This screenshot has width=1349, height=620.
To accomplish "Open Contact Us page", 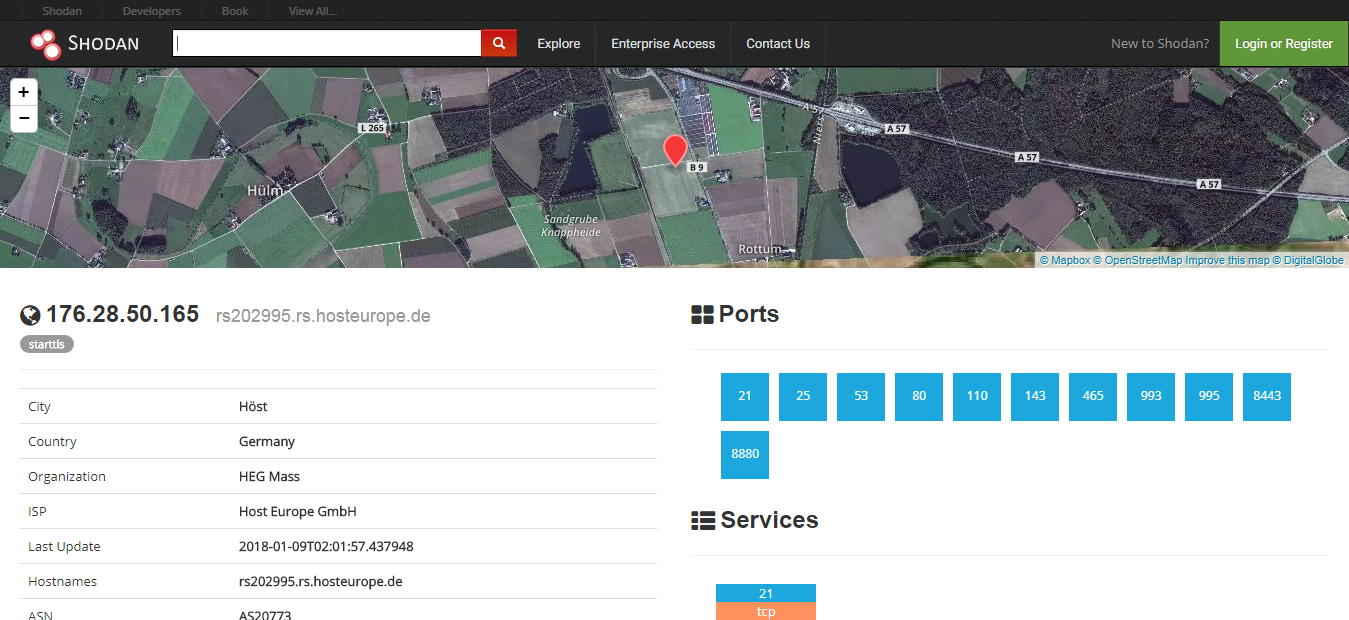I will click(778, 44).
